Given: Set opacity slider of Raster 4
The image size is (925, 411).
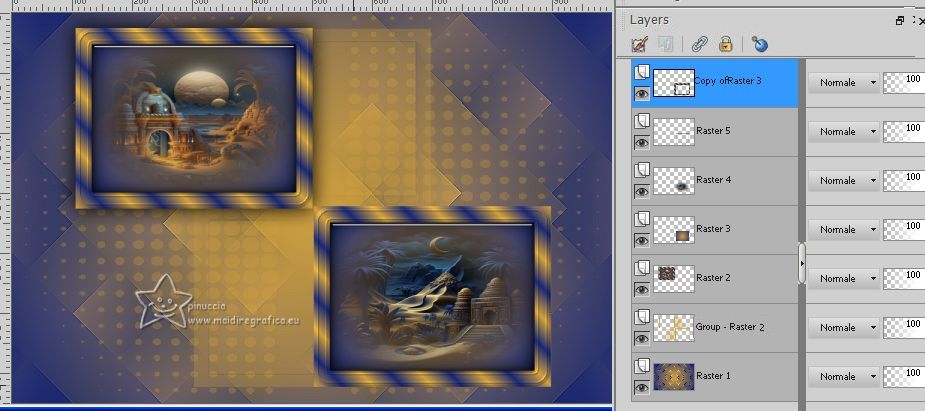Looking at the screenshot, I should tap(904, 180).
